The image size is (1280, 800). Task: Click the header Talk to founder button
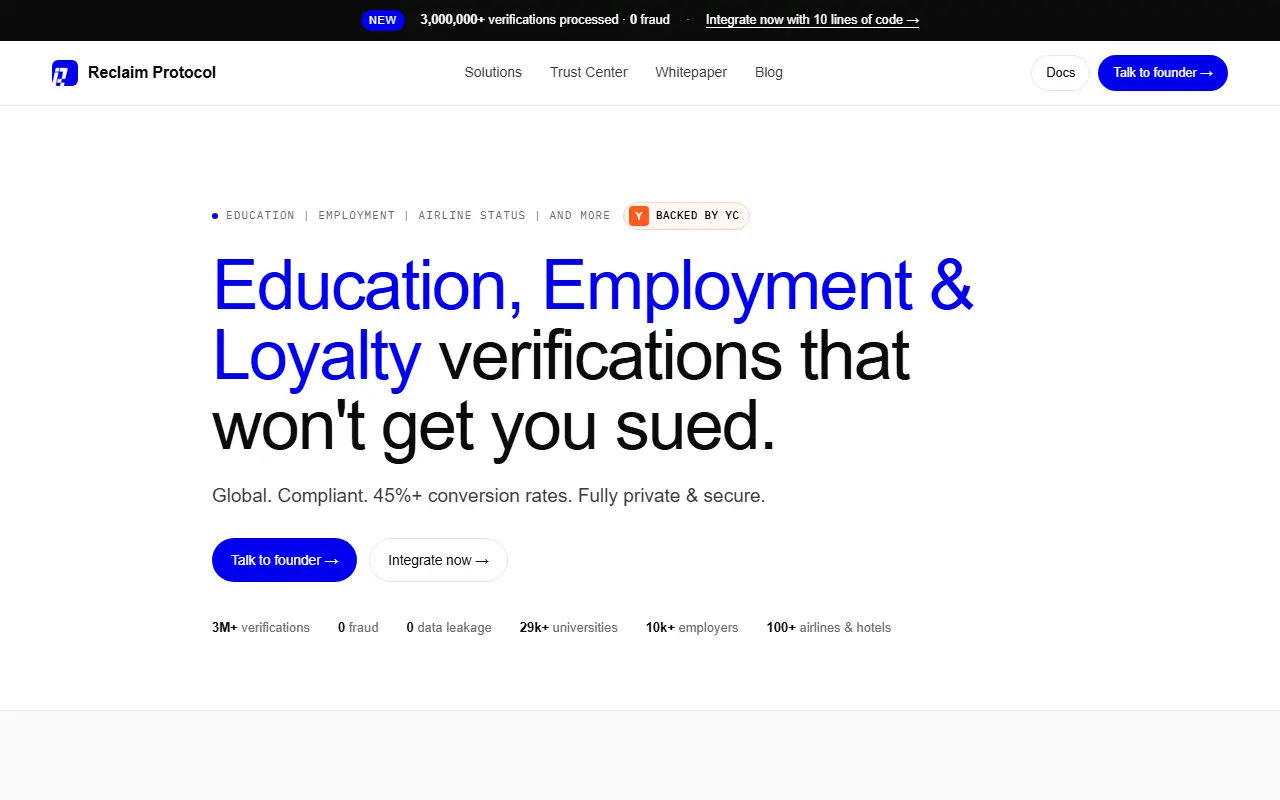pyautogui.click(x=1163, y=73)
